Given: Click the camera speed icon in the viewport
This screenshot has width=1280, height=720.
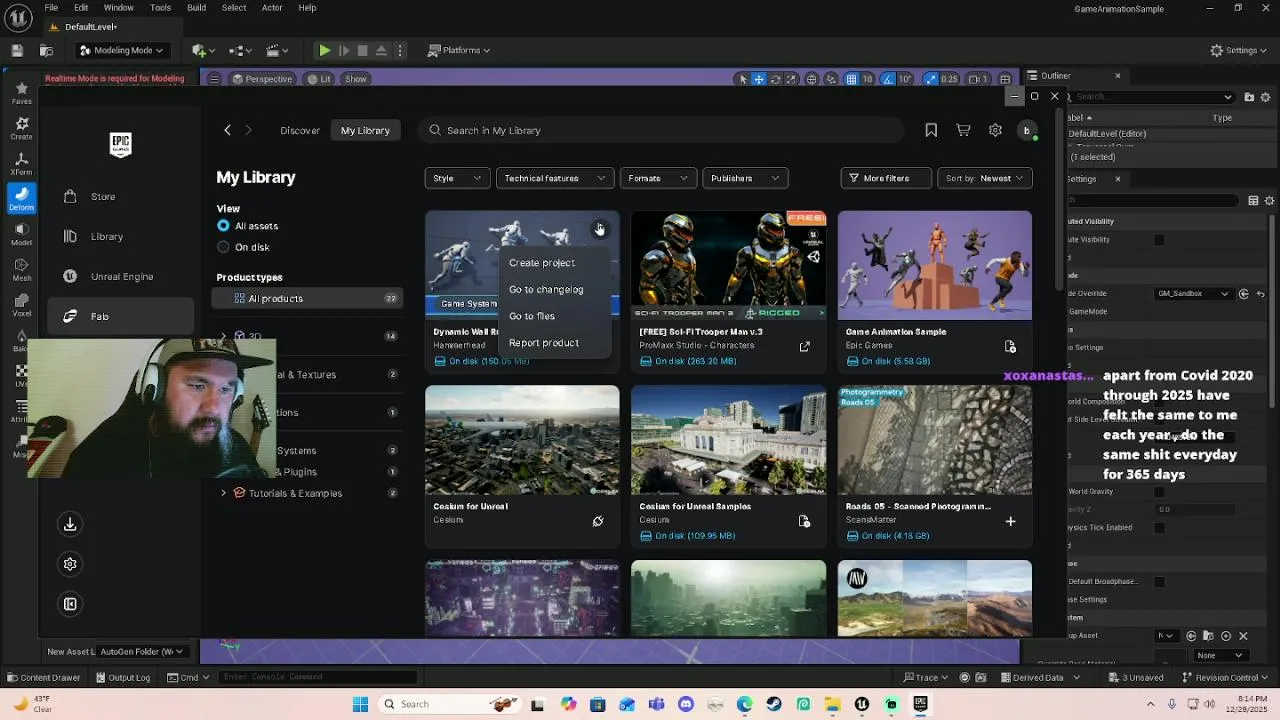Looking at the screenshot, I should pos(976,79).
